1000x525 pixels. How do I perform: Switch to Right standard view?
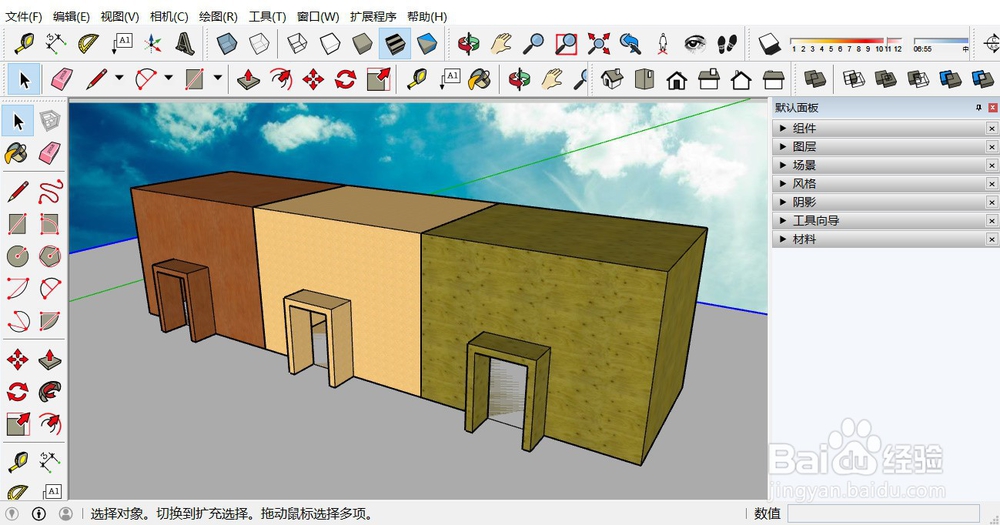pos(709,79)
